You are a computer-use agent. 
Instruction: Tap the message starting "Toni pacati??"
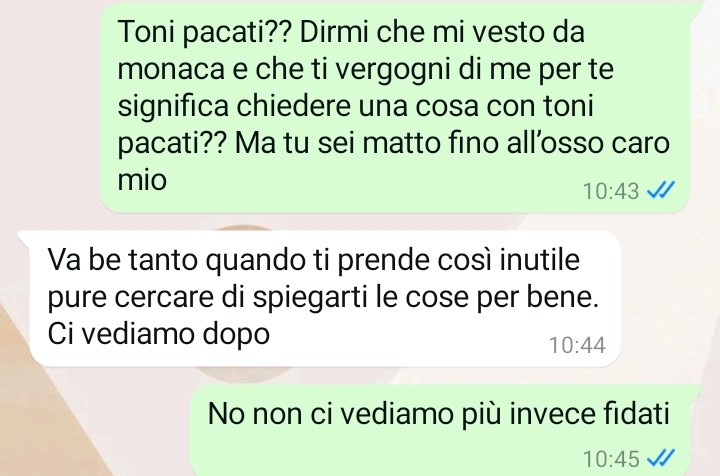tap(395, 106)
